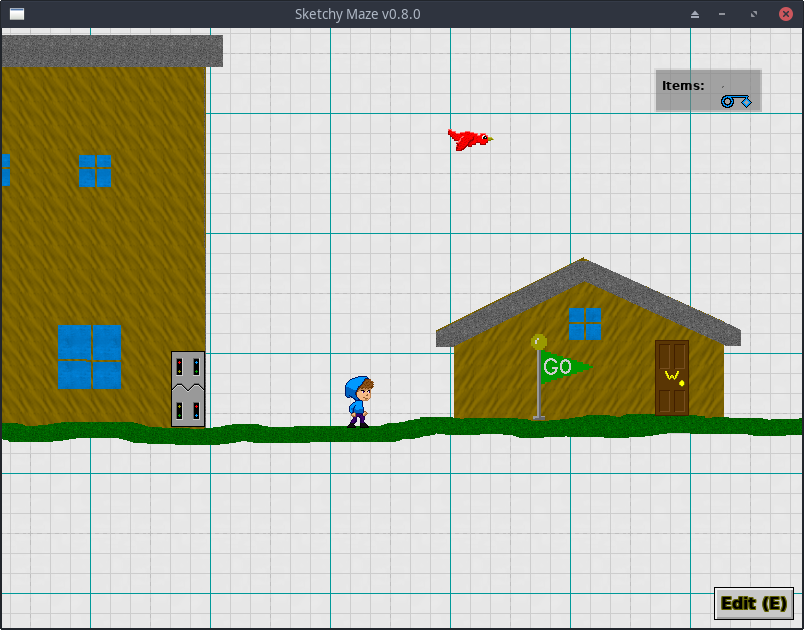Click the brown wooden house door

(x=672, y=377)
